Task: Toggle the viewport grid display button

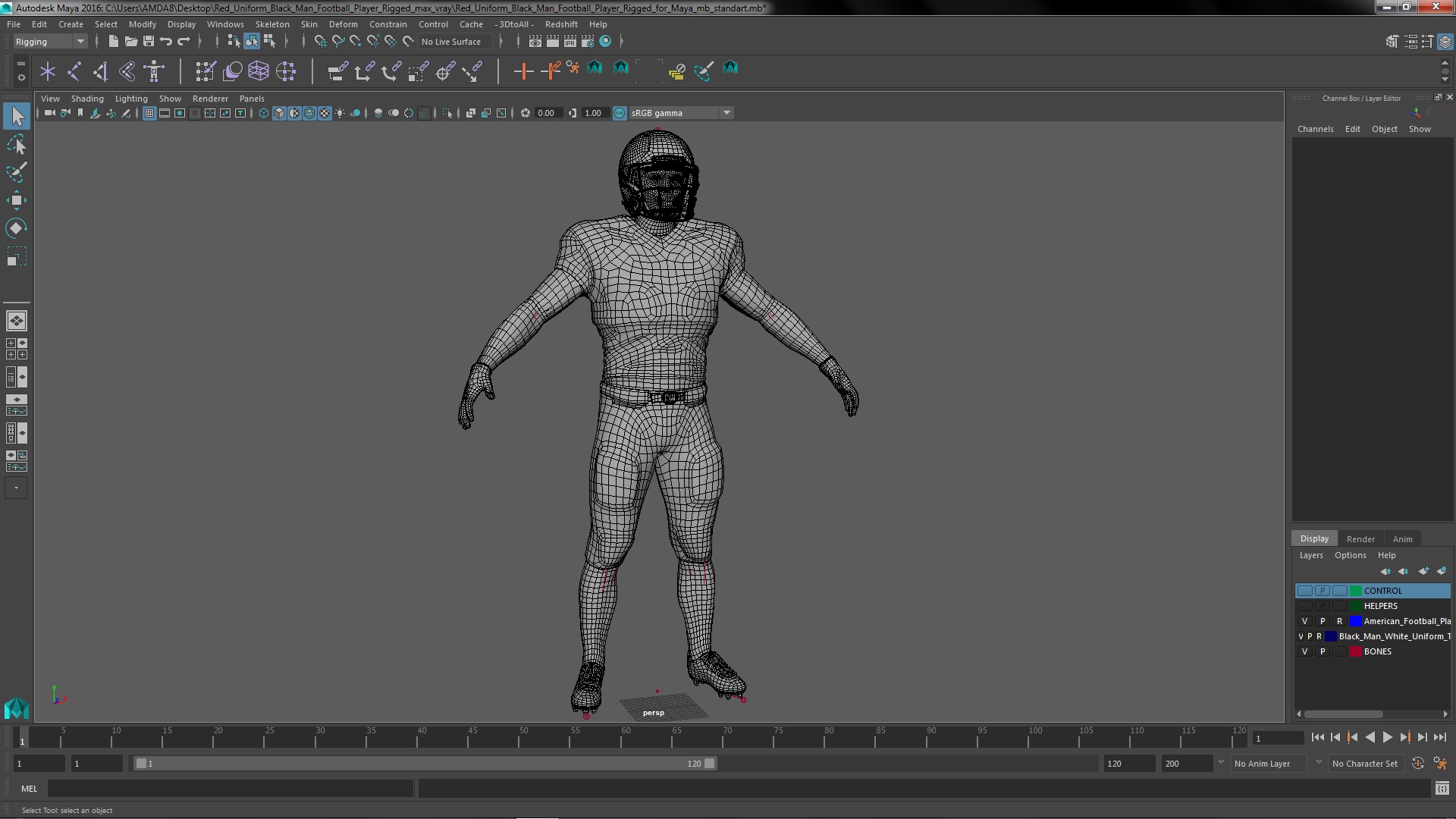Action: click(149, 113)
